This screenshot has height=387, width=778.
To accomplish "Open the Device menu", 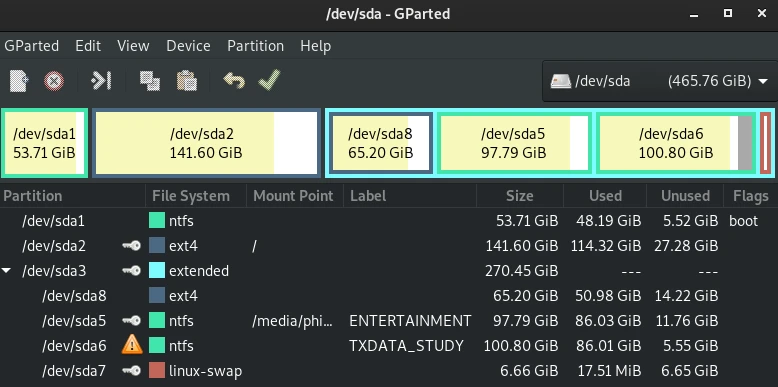I will [x=188, y=46].
